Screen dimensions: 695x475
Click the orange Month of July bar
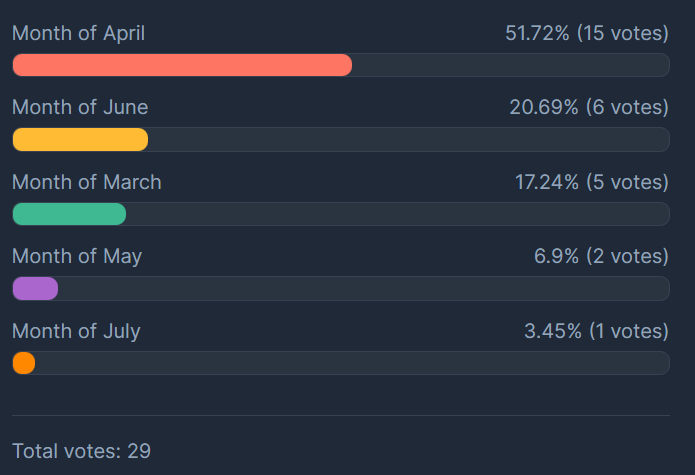click(24, 363)
